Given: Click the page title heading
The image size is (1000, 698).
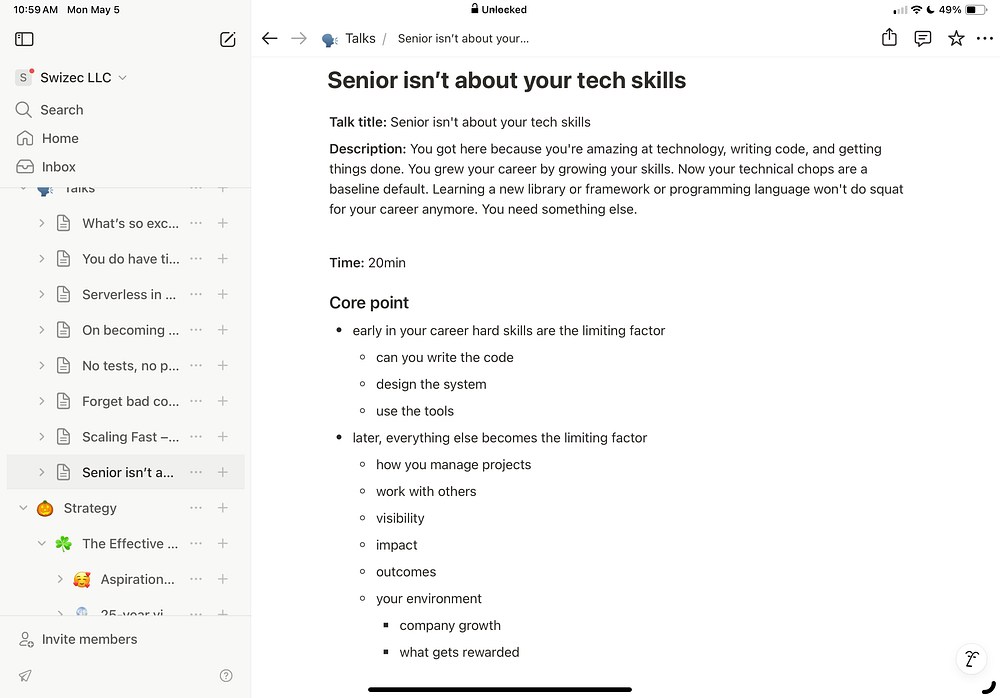Looking at the screenshot, I should pos(506,80).
